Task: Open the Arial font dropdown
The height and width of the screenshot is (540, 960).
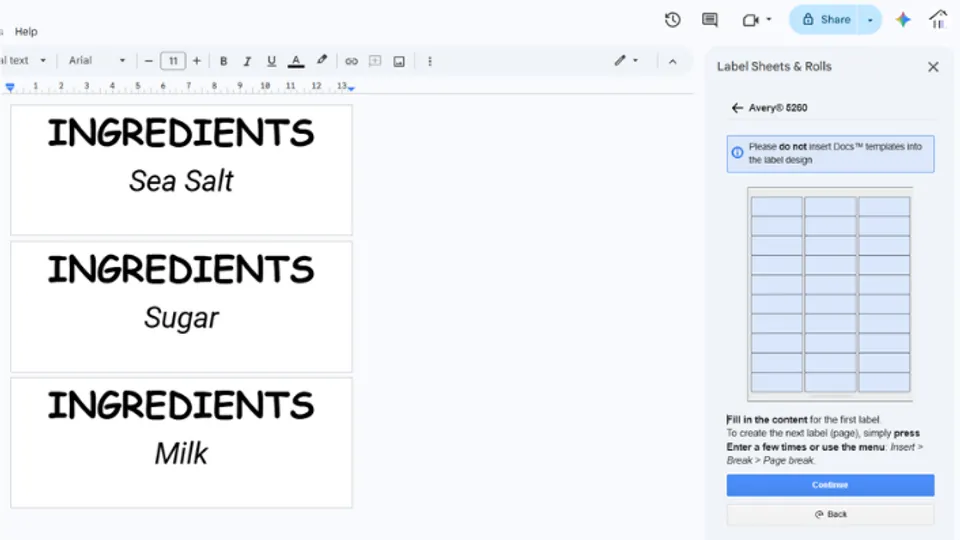Action: tap(97, 61)
